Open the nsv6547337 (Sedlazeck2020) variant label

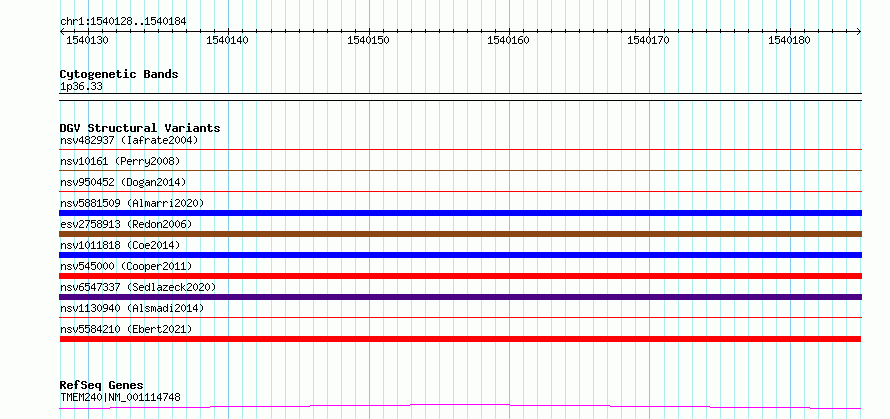point(138,287)
